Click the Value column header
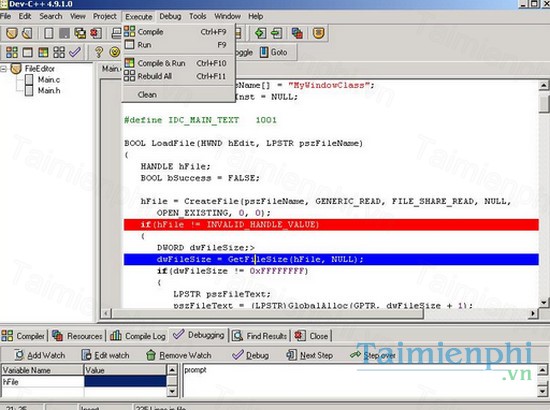Screen dimensions: 550x410 (x=125, y=370)
